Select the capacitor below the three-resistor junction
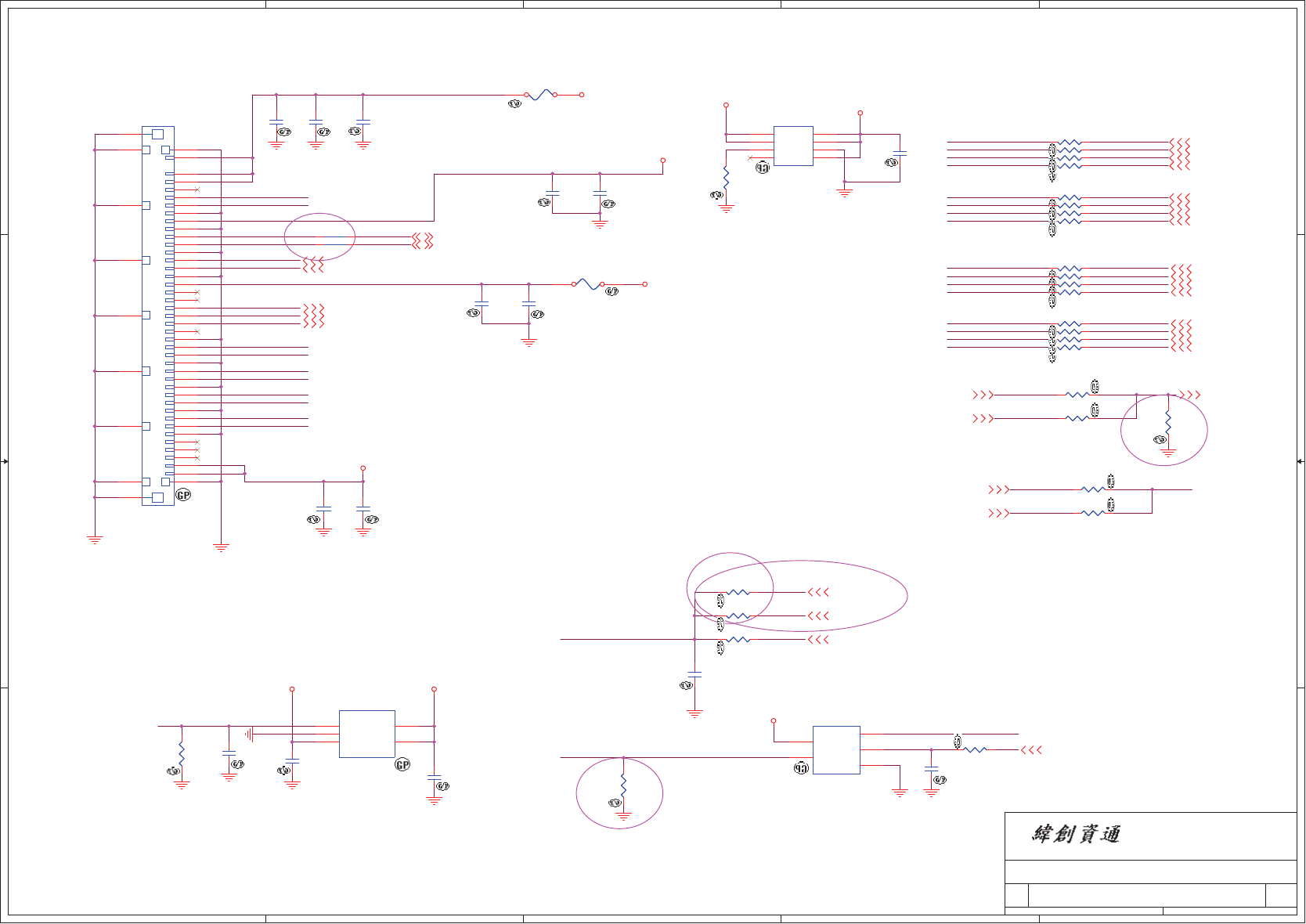1306x924 pixels. point(694,673)
